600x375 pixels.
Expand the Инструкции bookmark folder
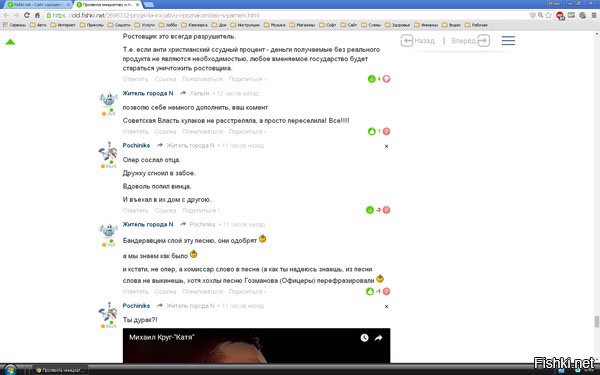245,25
